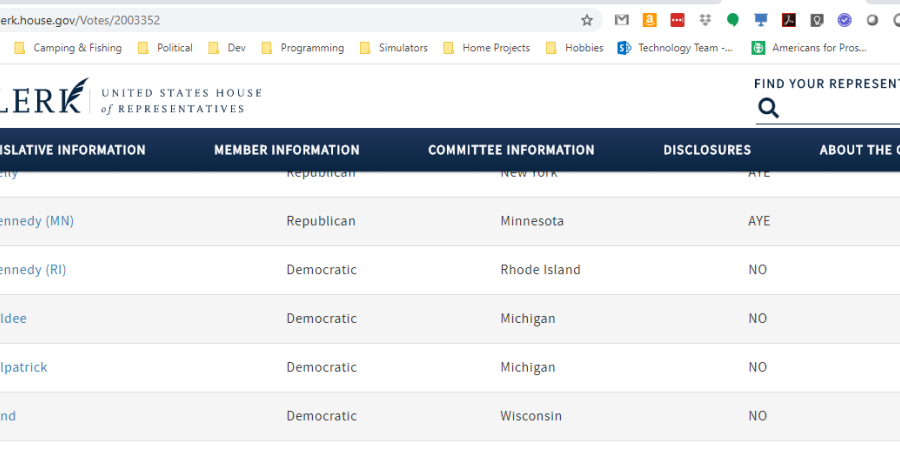The width and height of the screenshot is (900, 450).
Task: Select the NO vote in Kildee row
Action: click(x=758, y=319)
